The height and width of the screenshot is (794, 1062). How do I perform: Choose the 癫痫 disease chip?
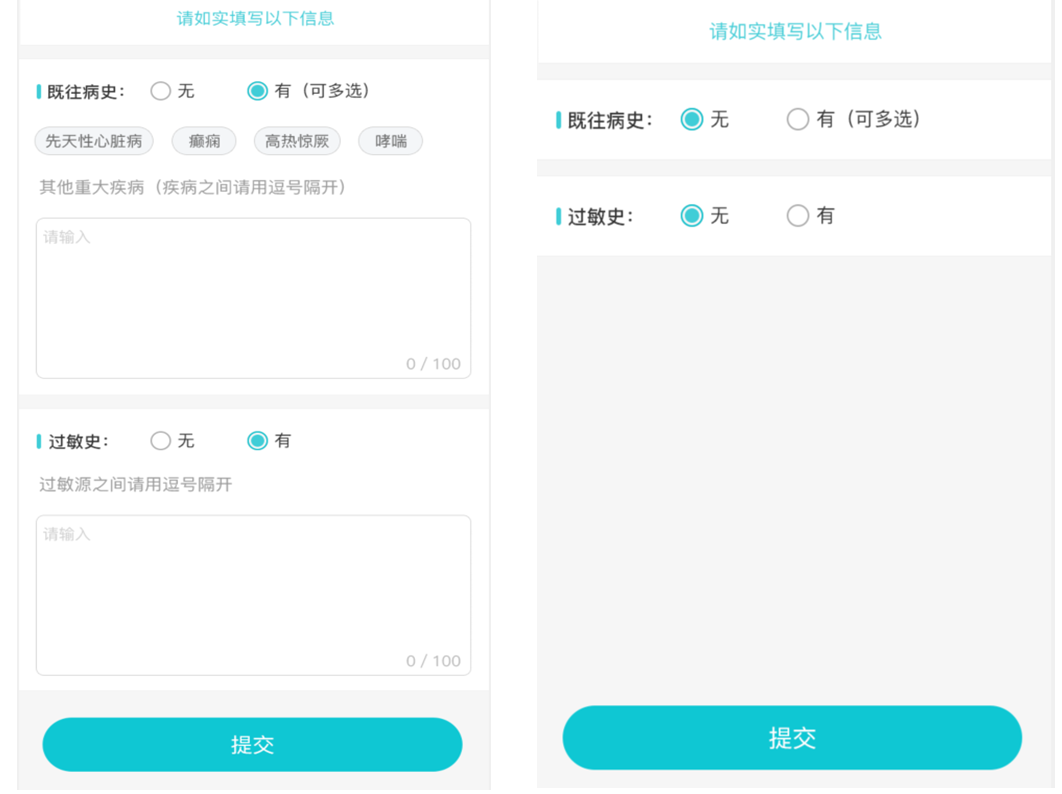[x=204, y=141]
